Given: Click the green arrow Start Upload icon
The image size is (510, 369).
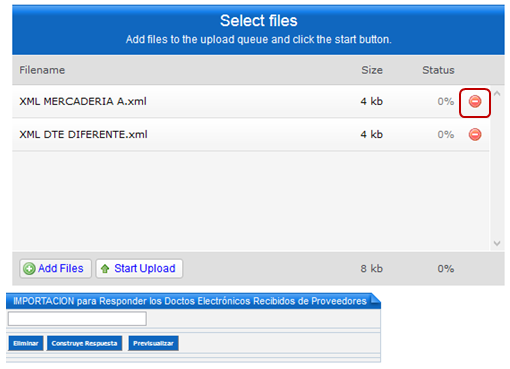Looking at the screenshot, I should 105,269.
